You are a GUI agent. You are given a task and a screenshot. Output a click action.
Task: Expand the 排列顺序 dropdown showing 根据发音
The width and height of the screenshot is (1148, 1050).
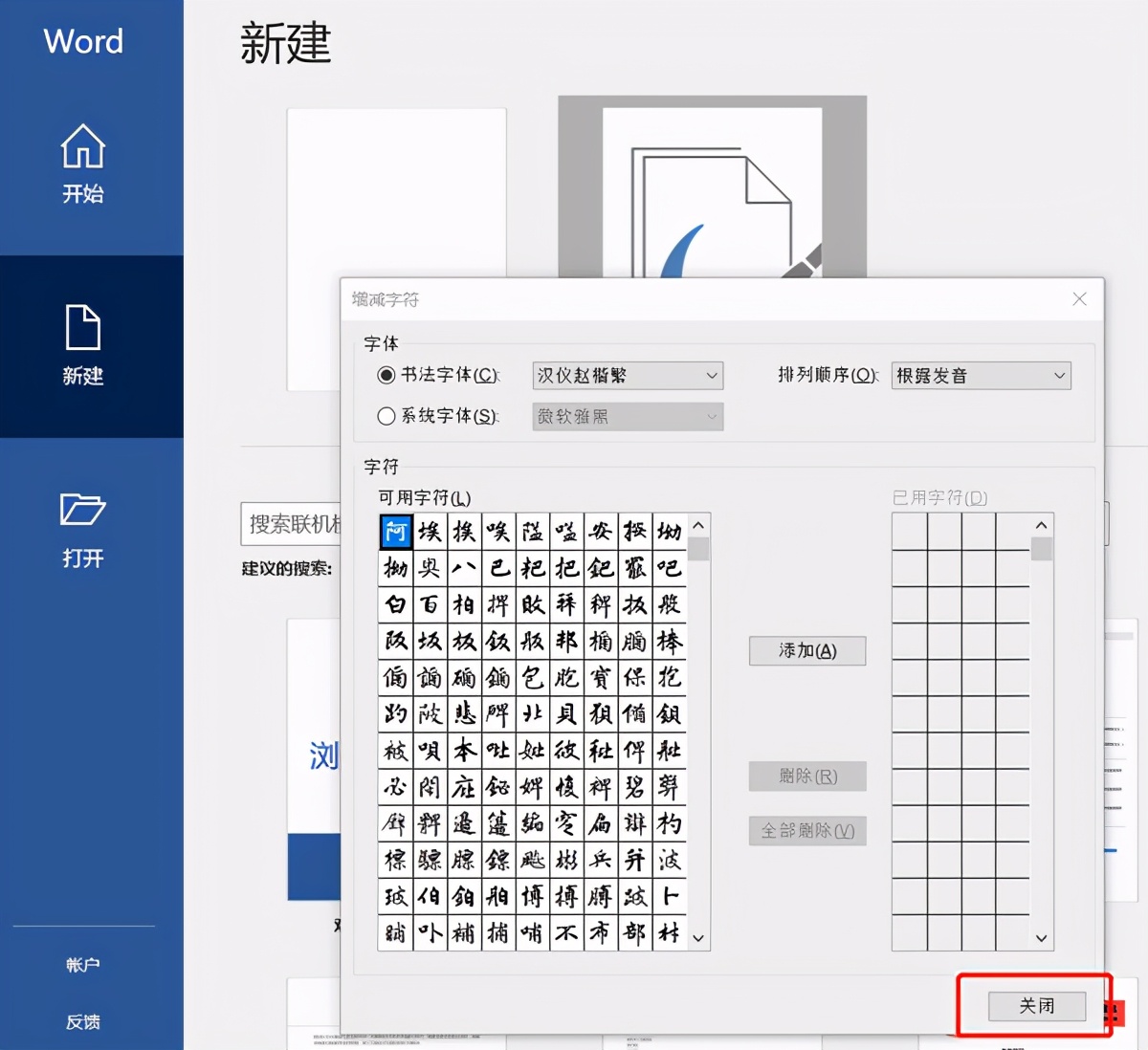[x=981, y=376]
